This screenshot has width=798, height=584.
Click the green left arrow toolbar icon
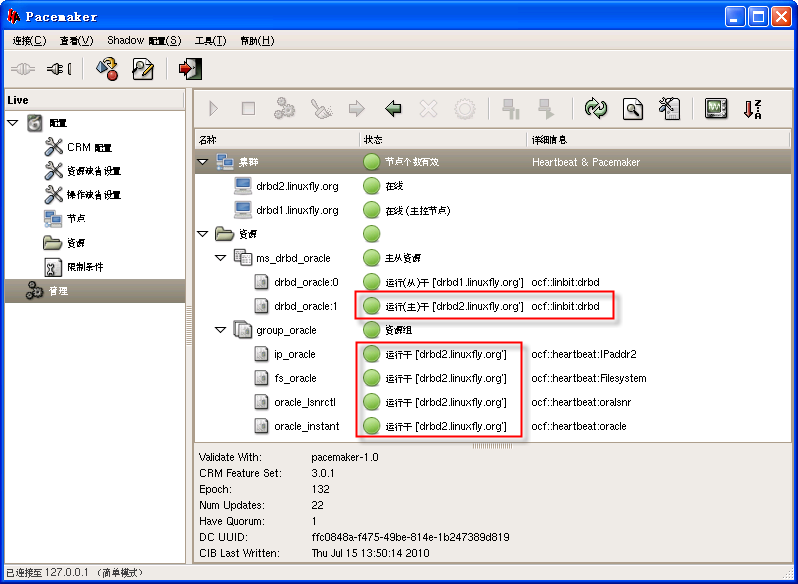tap(393, 109)
